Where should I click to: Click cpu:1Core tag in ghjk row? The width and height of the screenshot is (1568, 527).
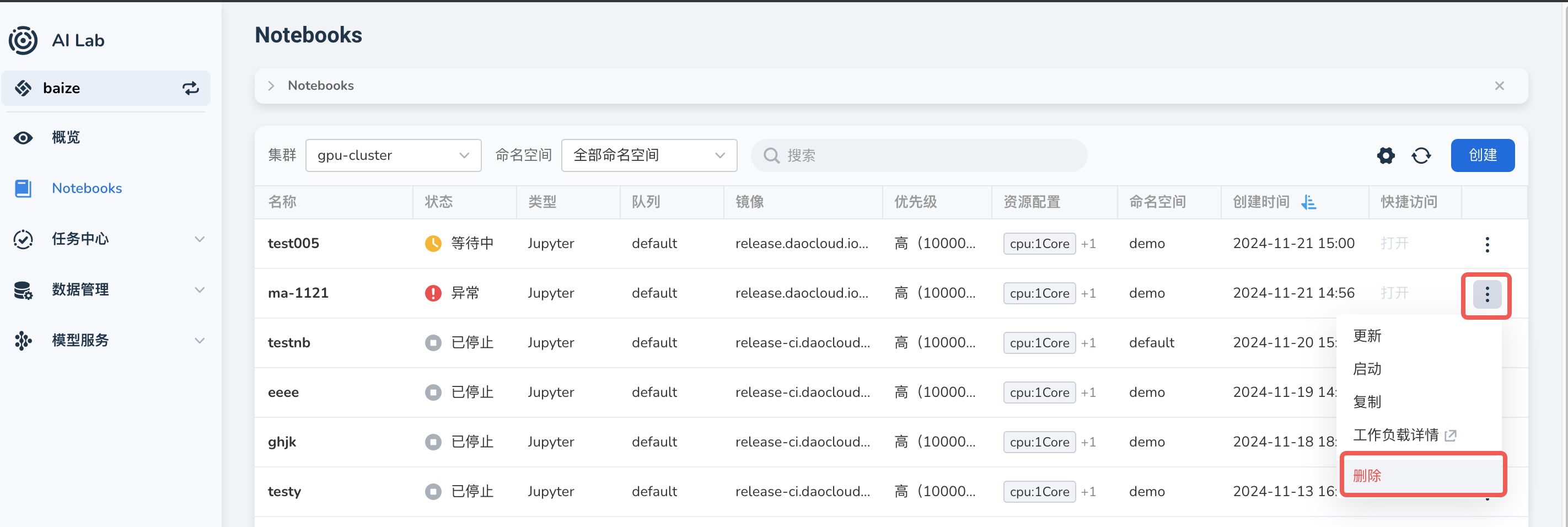[1039, 443]
